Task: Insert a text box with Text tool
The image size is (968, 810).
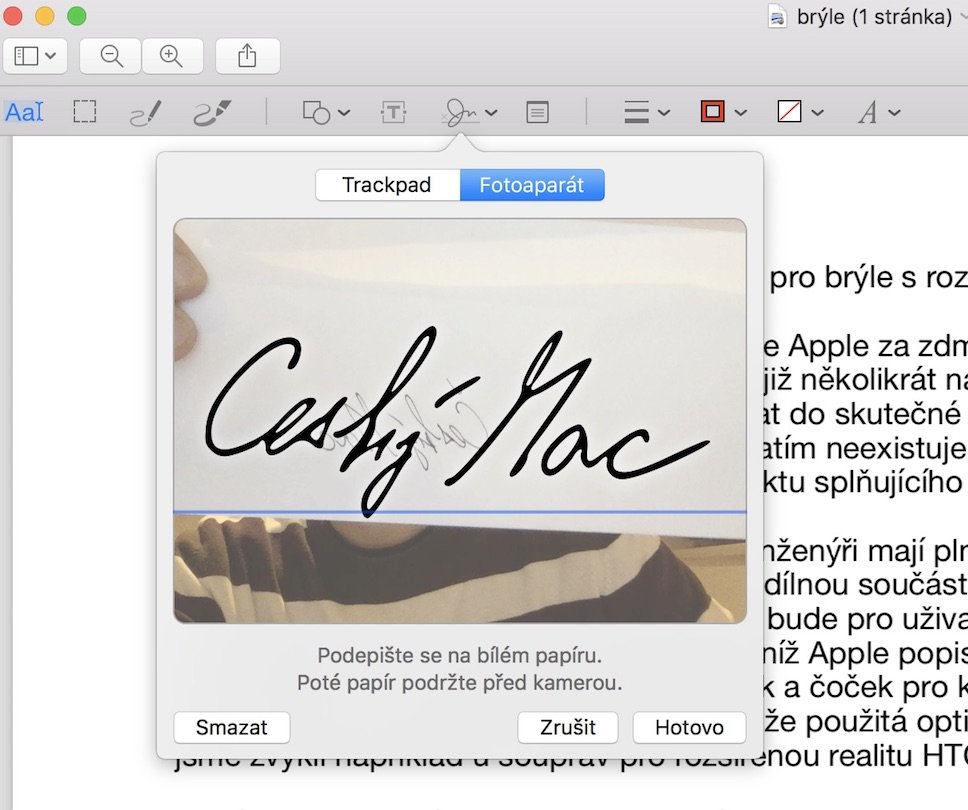Action: click(393, 113)
